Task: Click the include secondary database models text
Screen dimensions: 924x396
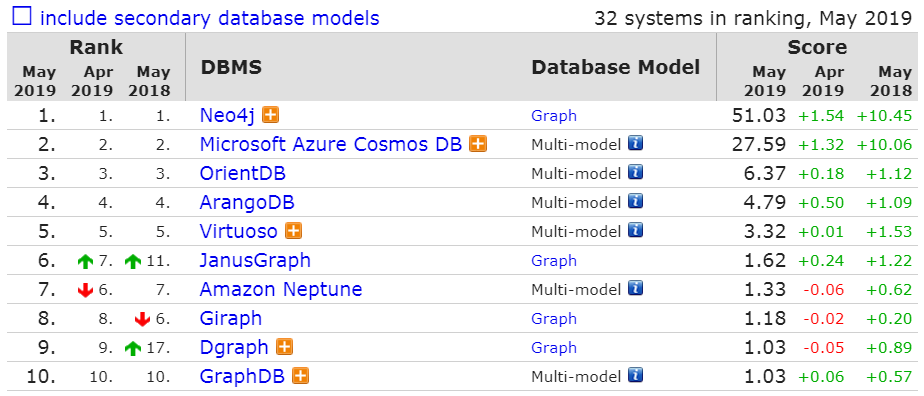Action: point(210,18)
